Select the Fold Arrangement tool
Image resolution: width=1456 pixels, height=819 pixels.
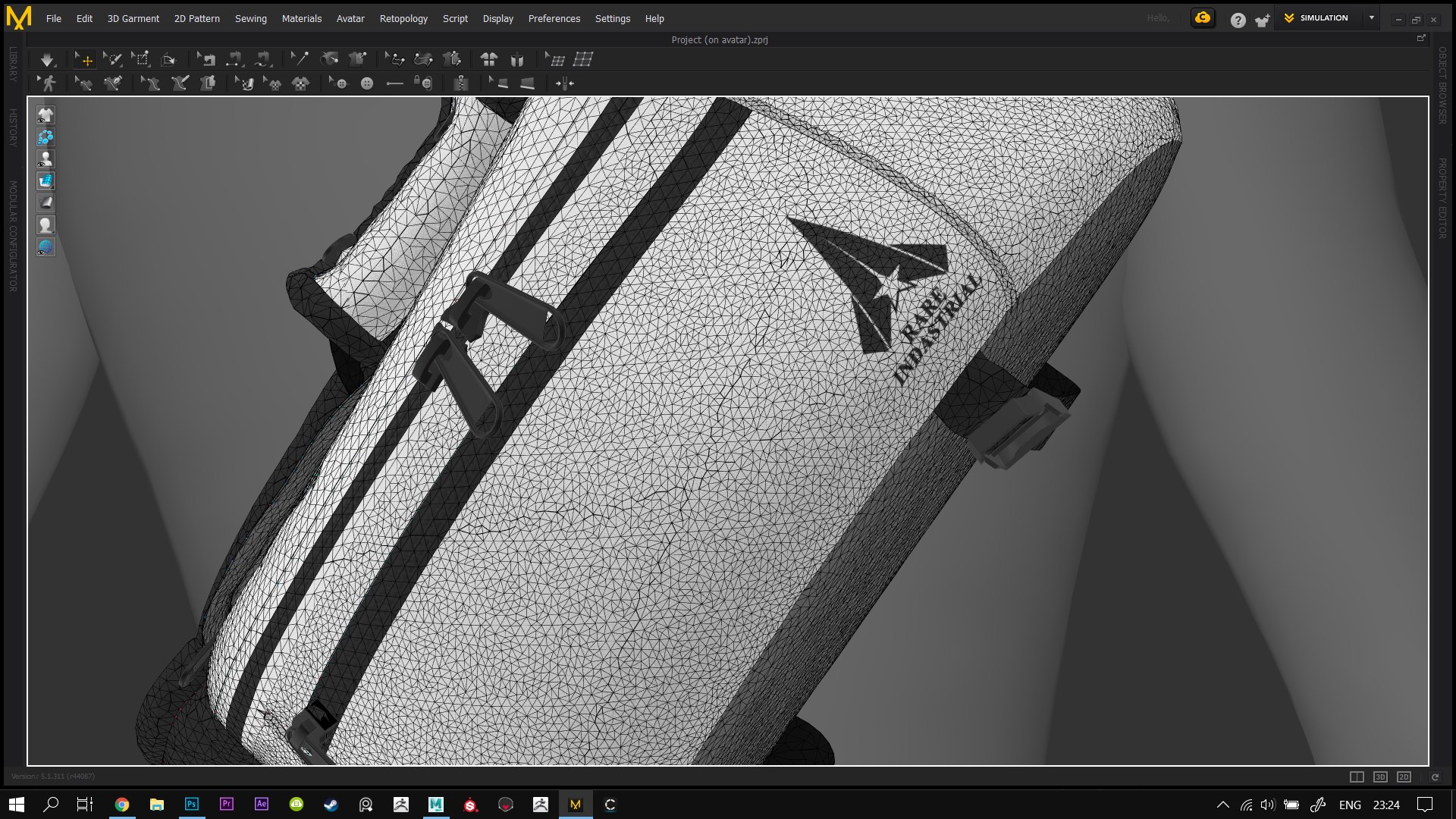(x=168, y=59)
